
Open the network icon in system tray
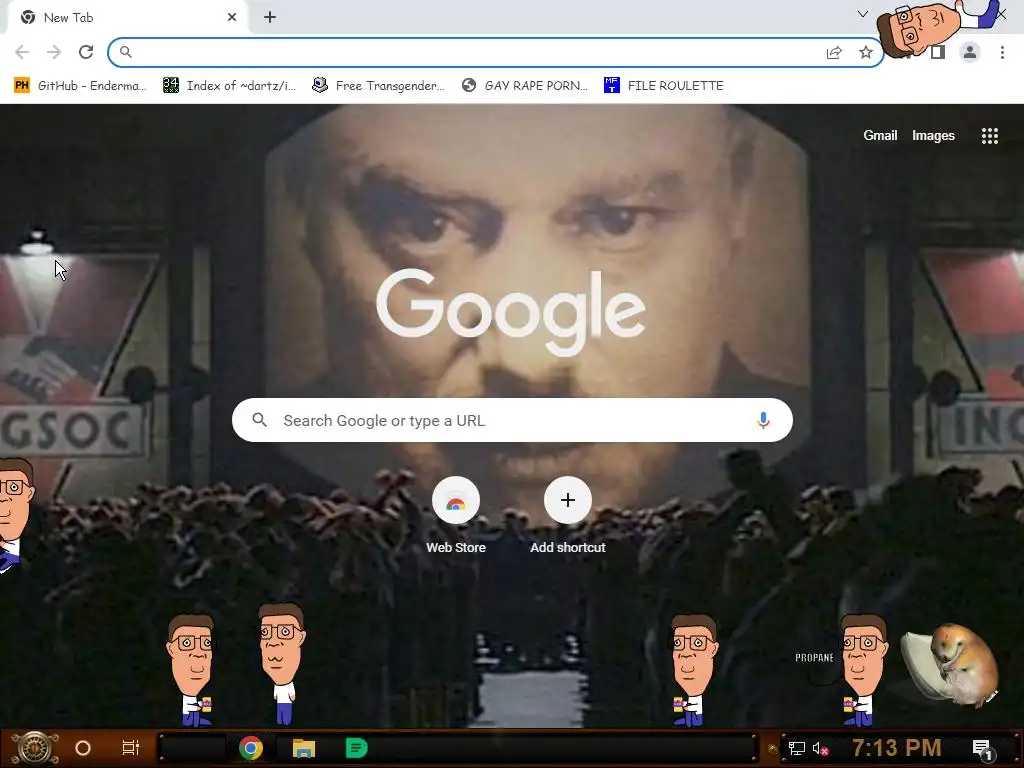click(x=796, y=748)
